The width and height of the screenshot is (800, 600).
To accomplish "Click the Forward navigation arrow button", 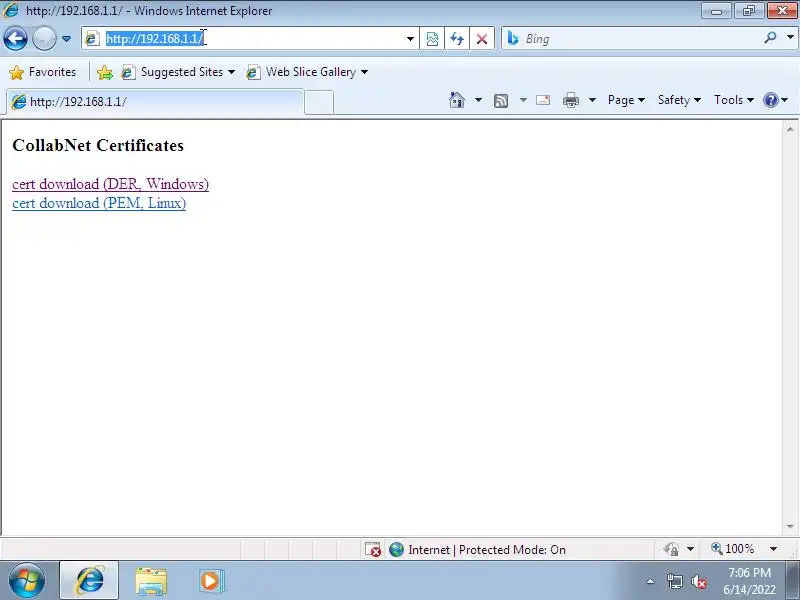I will (x=44, y=38).
